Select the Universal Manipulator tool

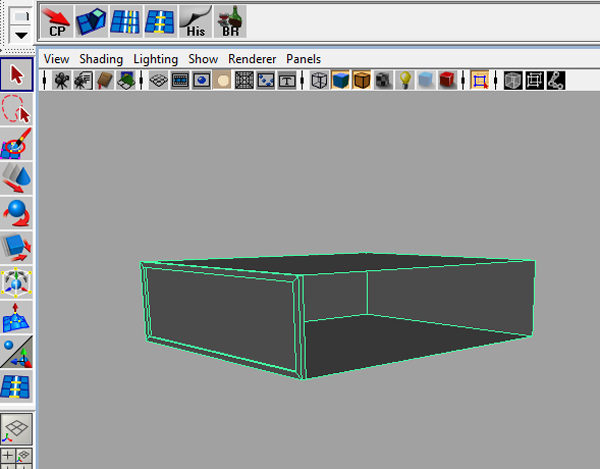pyautogui.click(x=16, y=282)
